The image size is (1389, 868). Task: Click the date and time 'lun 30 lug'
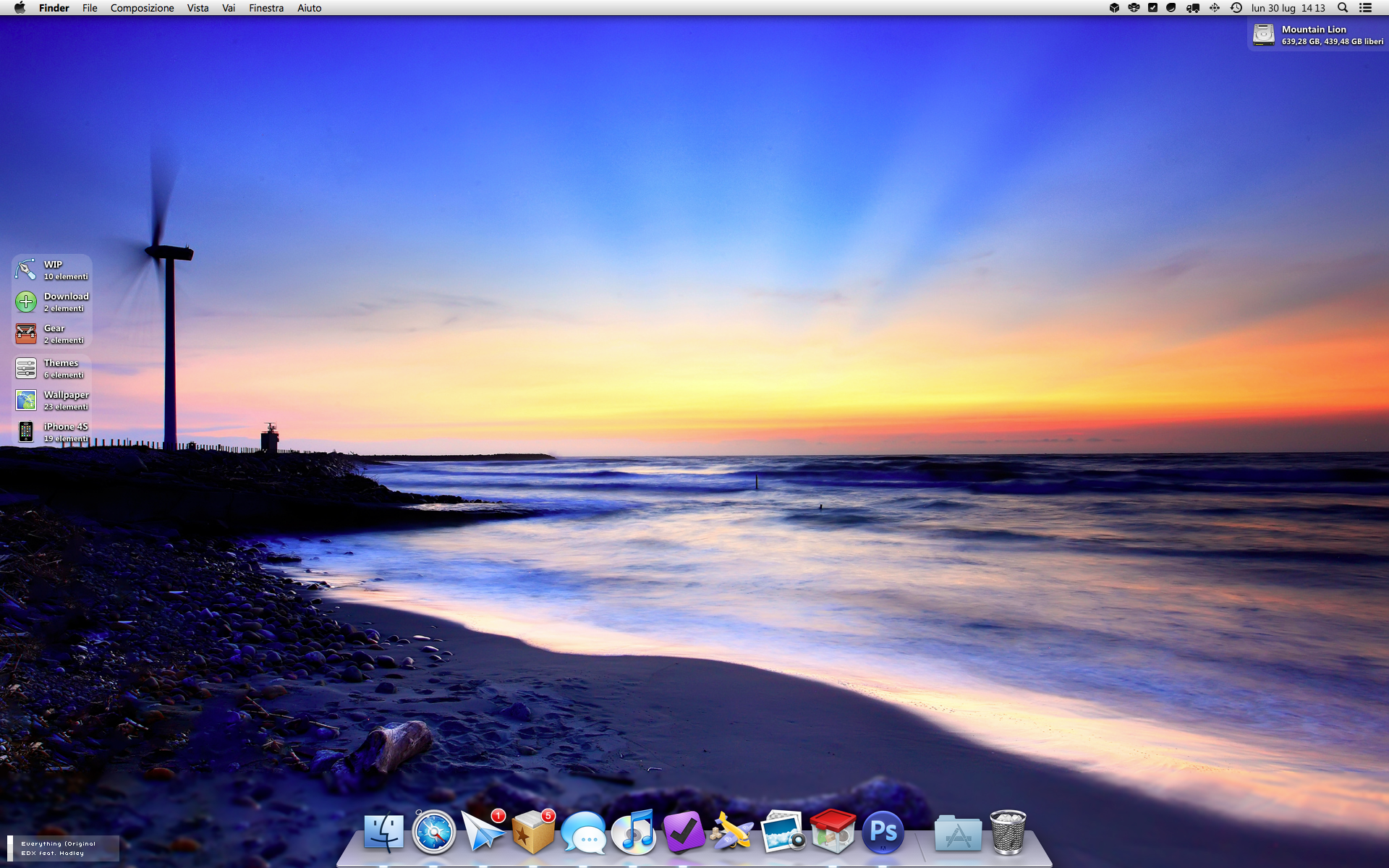click(1288, 8)
